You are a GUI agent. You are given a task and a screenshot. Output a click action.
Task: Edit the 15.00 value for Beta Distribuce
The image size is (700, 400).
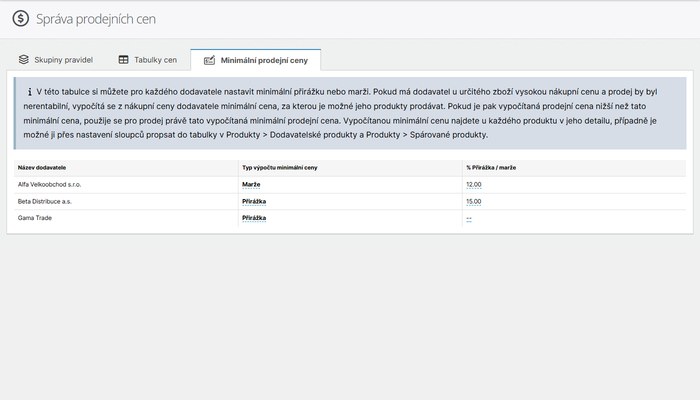click(x=474, y=201)
